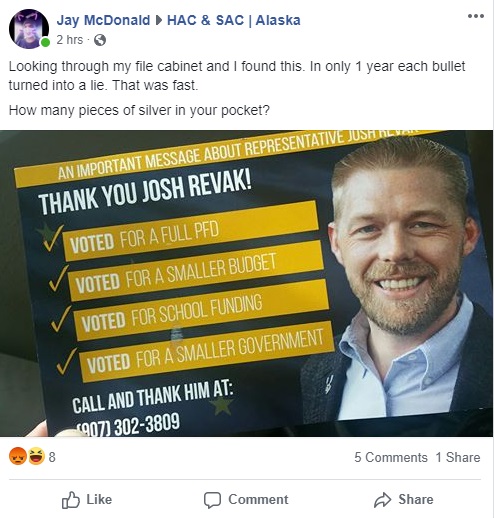Open the Josh Revak mailer photo
This screenshot has width=494, height=518.
point(247,283)
